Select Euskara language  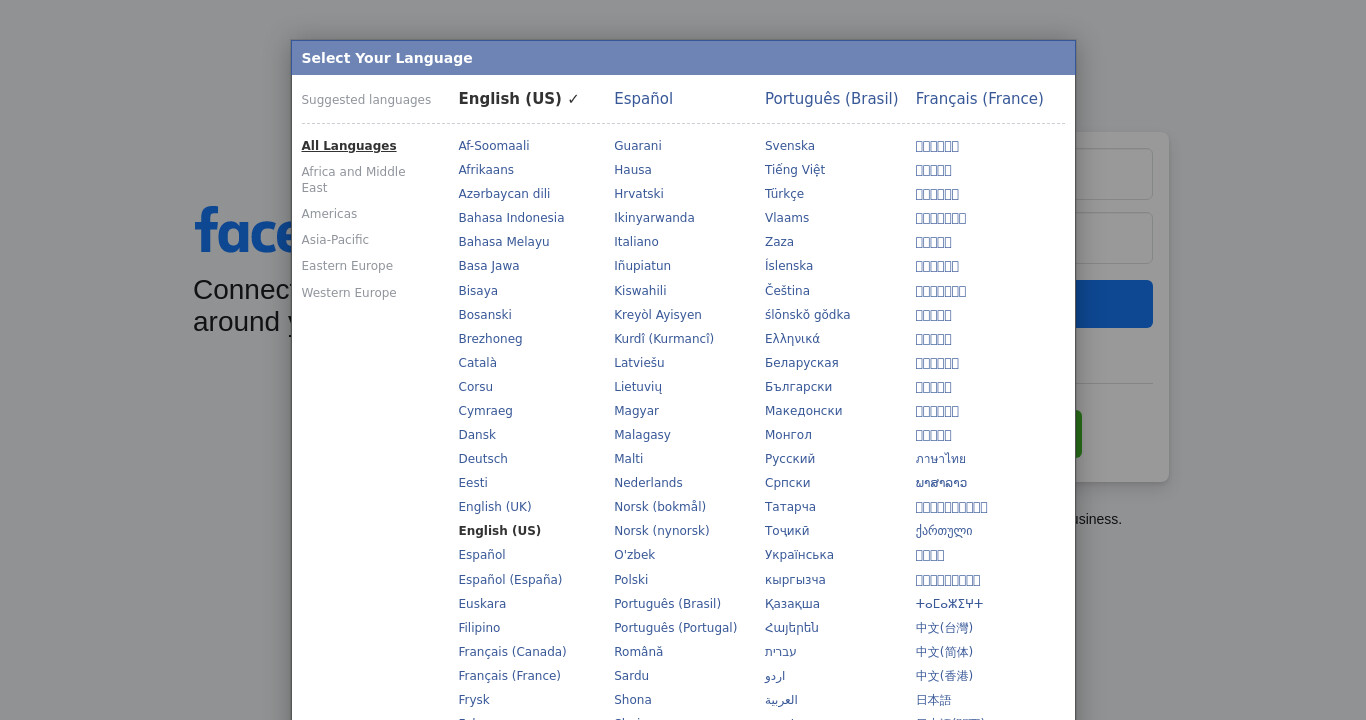tap(482, 604)
